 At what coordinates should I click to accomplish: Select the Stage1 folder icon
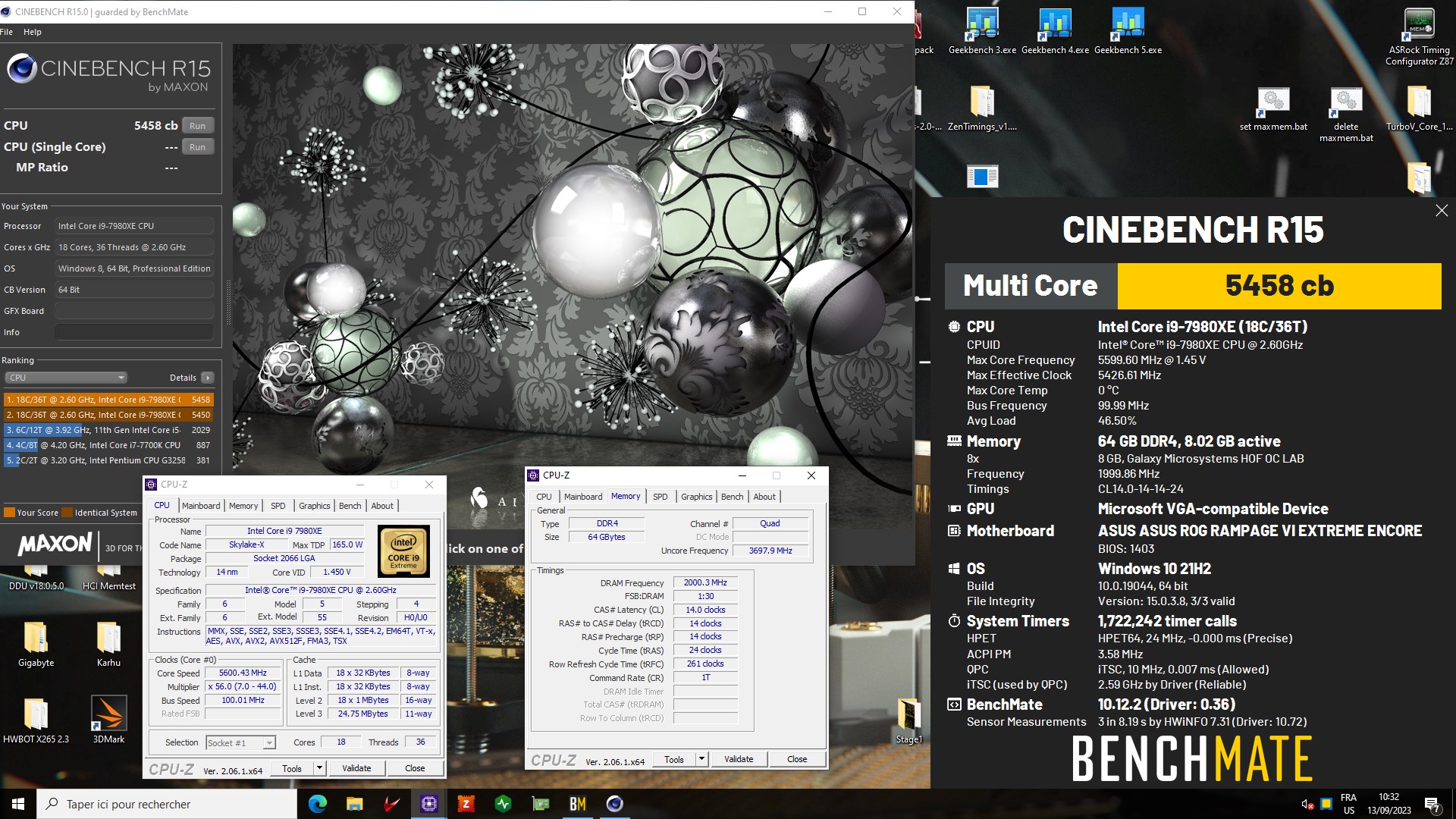click(x=908, y=720)
